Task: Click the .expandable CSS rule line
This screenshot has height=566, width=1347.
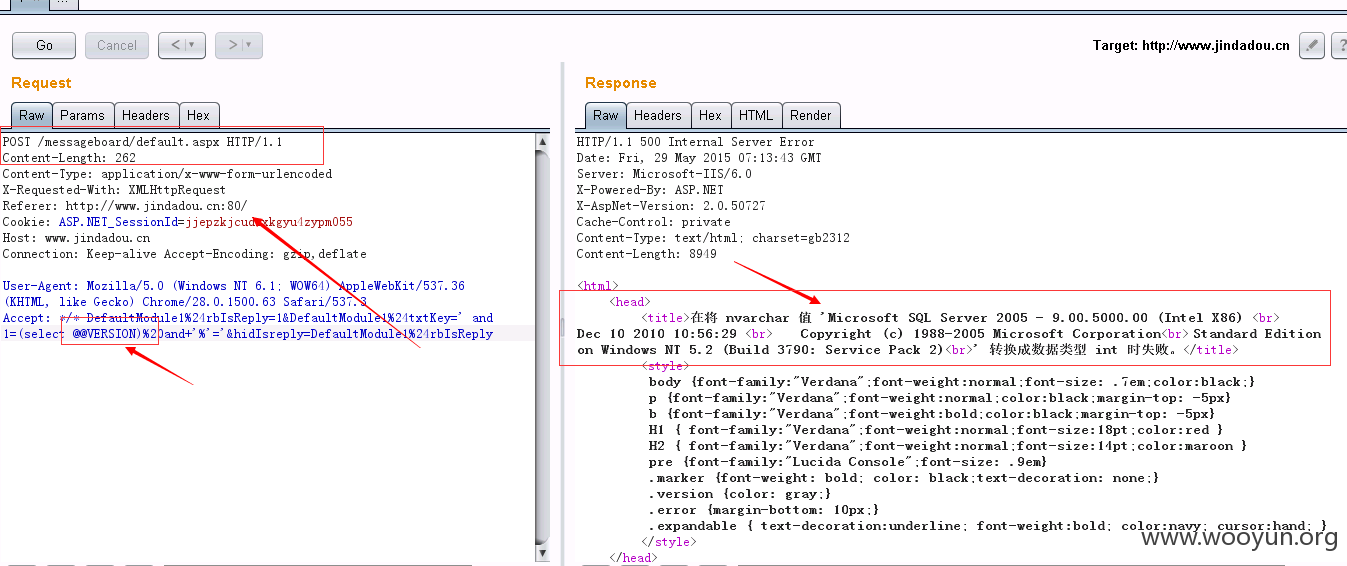Action: (988, 526)
